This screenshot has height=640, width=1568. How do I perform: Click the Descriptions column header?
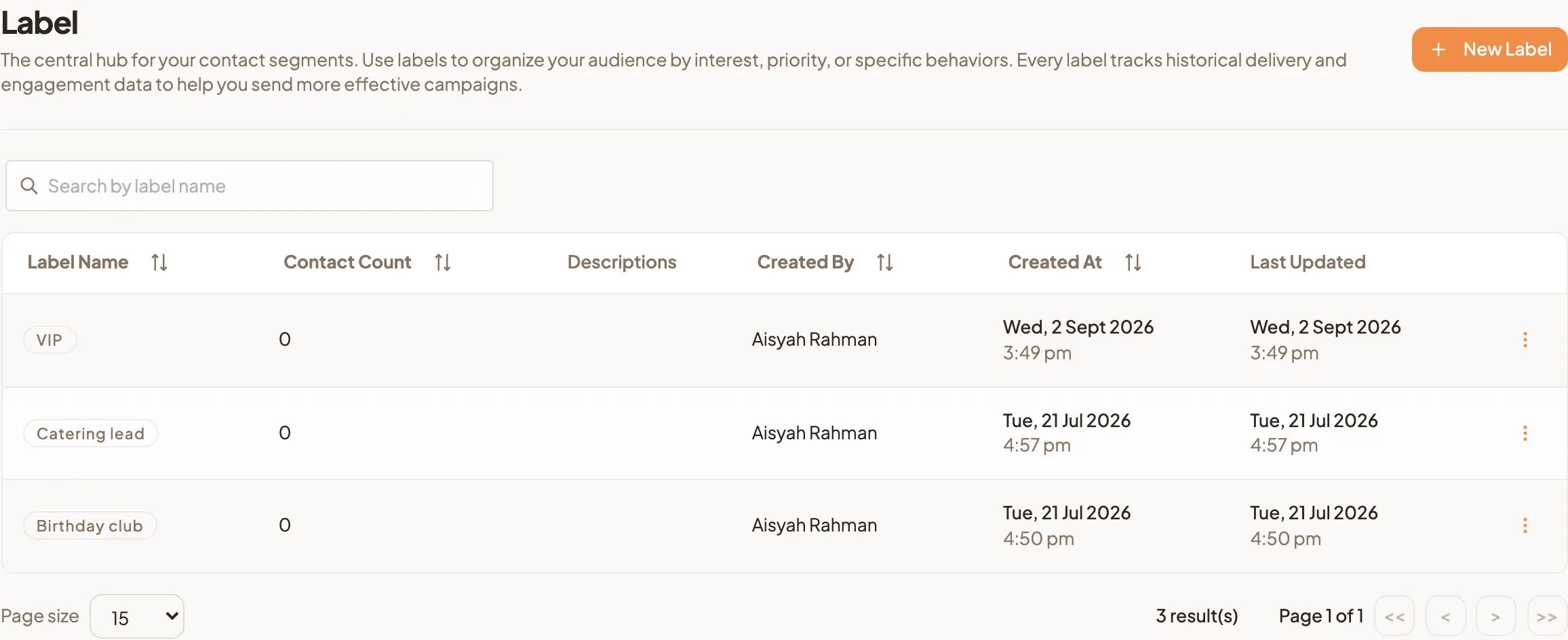tap(622, 262)
